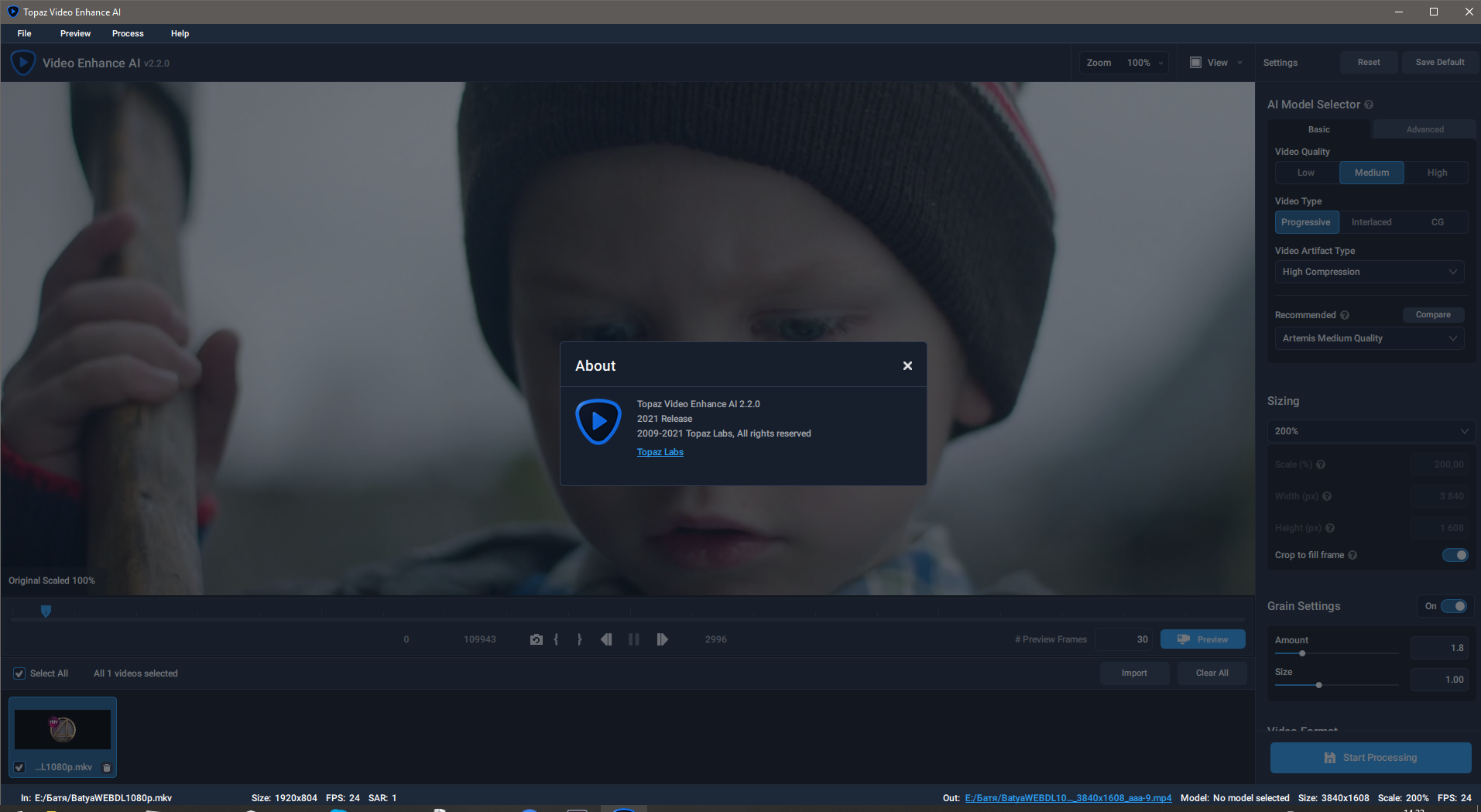Click the View layout icon
Screen dimensions: 1481x812
[x=1195, y=63]
